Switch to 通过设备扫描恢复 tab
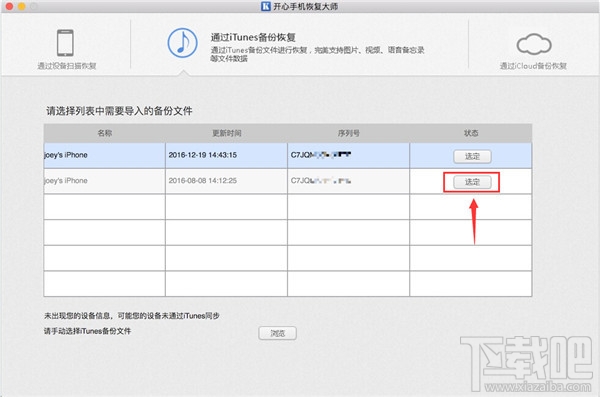 pos(66,49)
